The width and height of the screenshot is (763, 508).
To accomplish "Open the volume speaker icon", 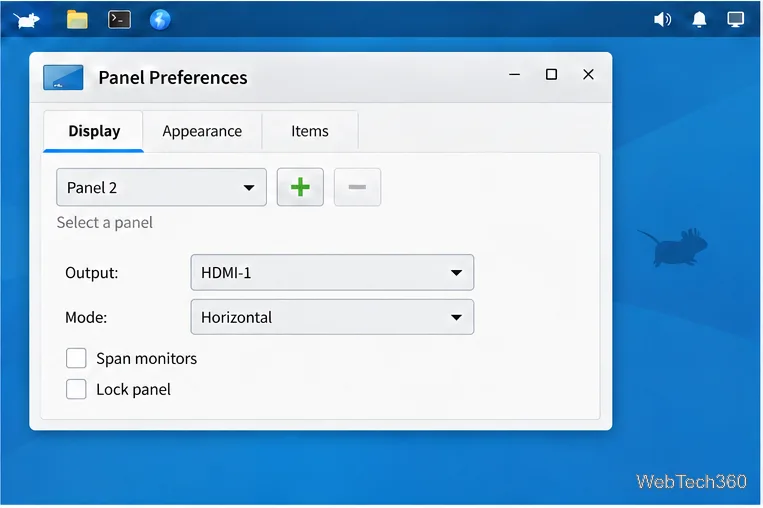I will coord(662,19).
